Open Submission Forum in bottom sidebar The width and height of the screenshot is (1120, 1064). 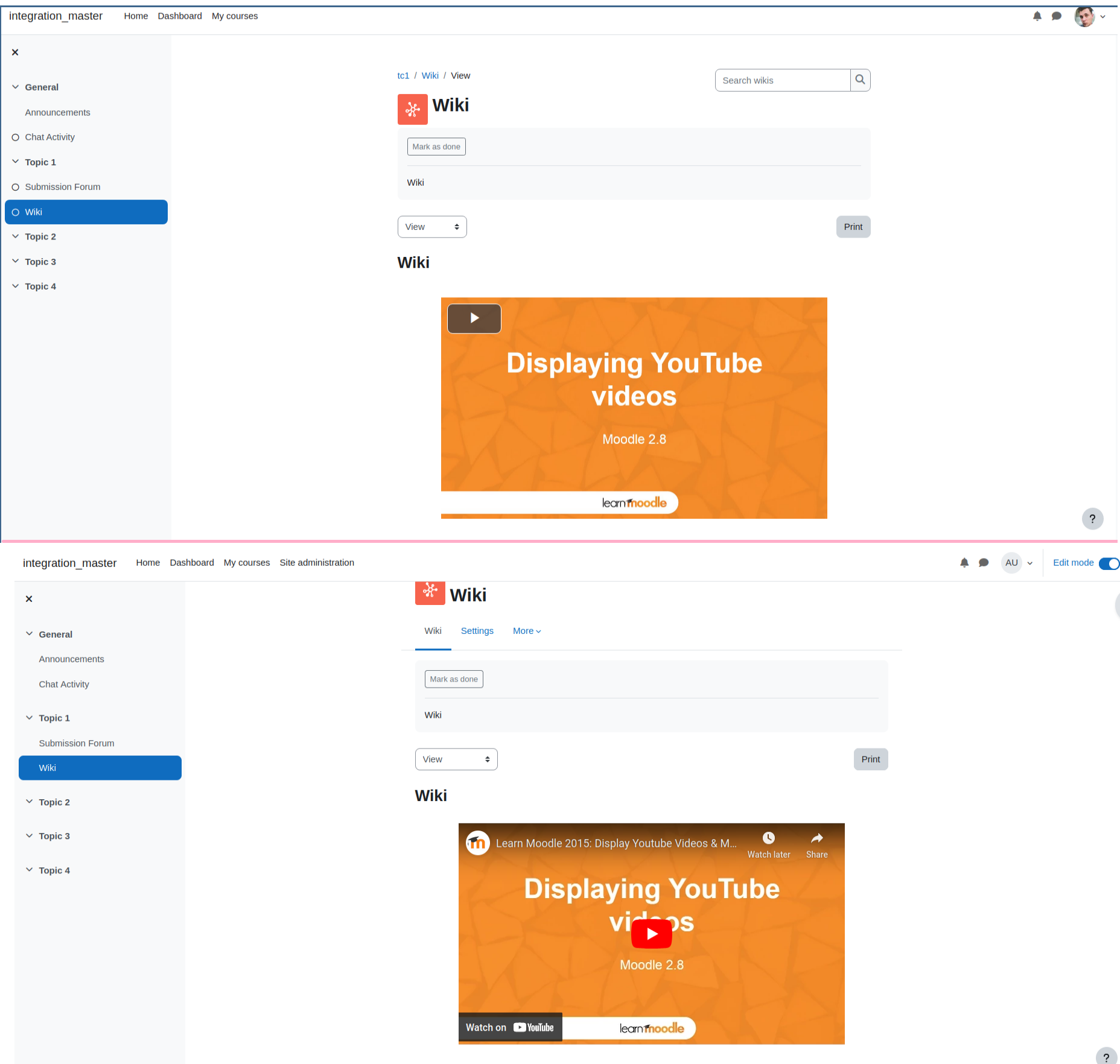[77, 743]
